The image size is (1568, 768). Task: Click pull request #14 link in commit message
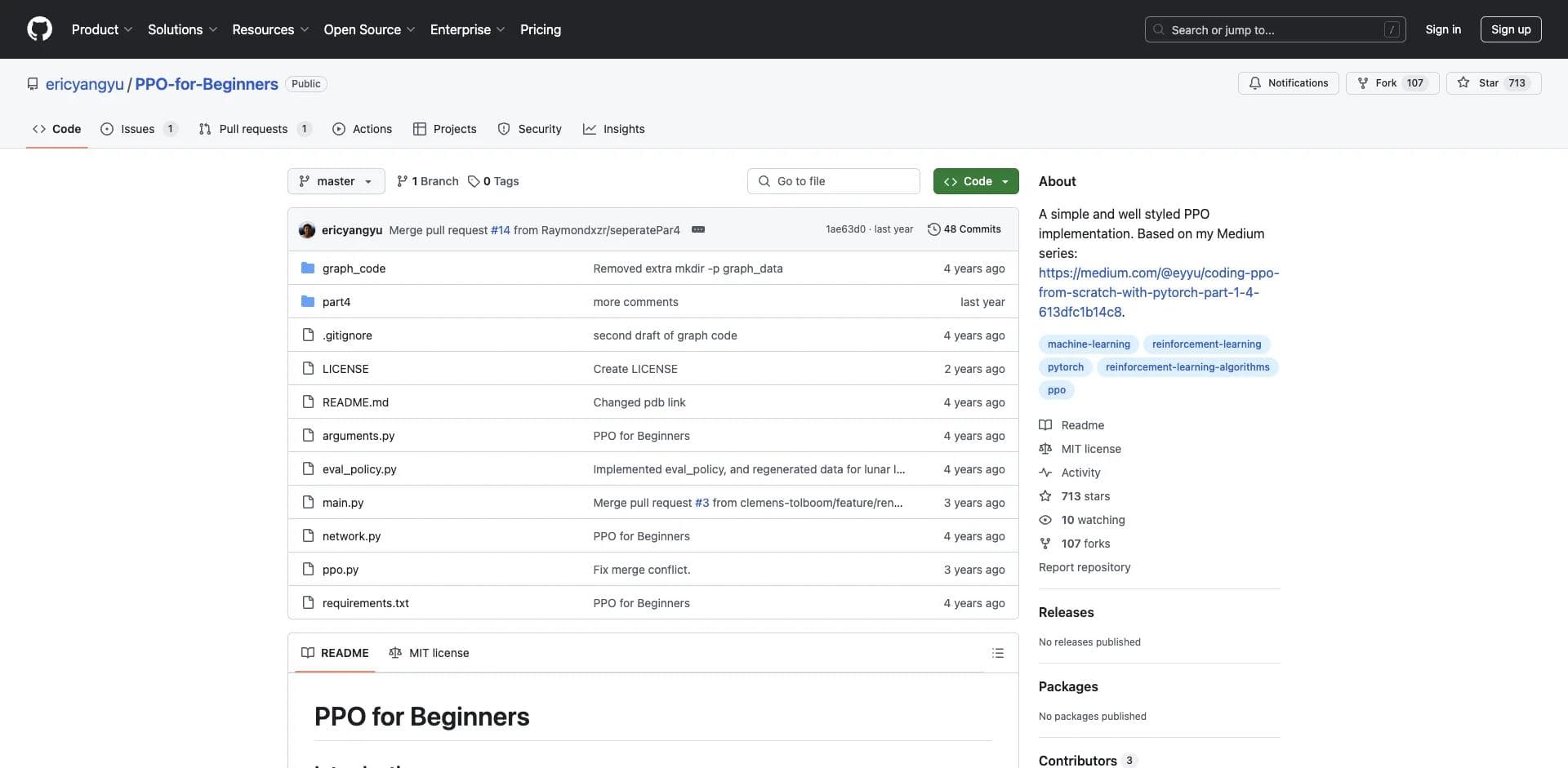coord(501,230)
